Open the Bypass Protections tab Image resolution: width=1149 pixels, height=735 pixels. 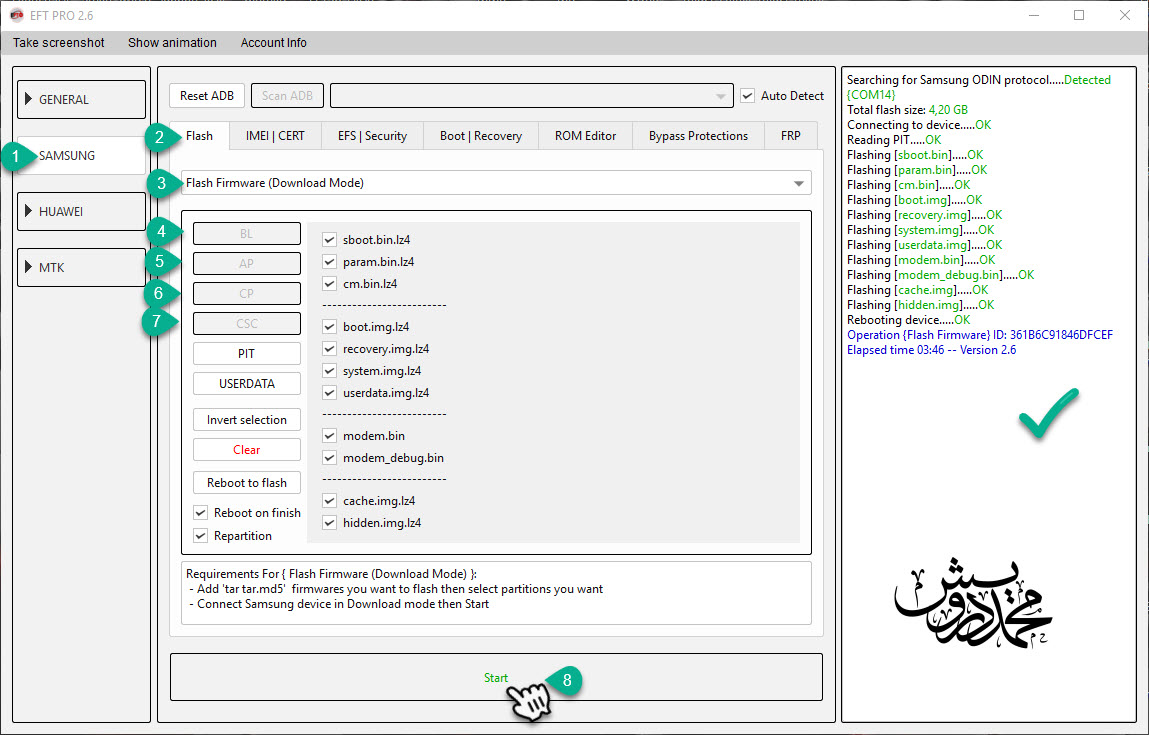click(x=698, y=136)
